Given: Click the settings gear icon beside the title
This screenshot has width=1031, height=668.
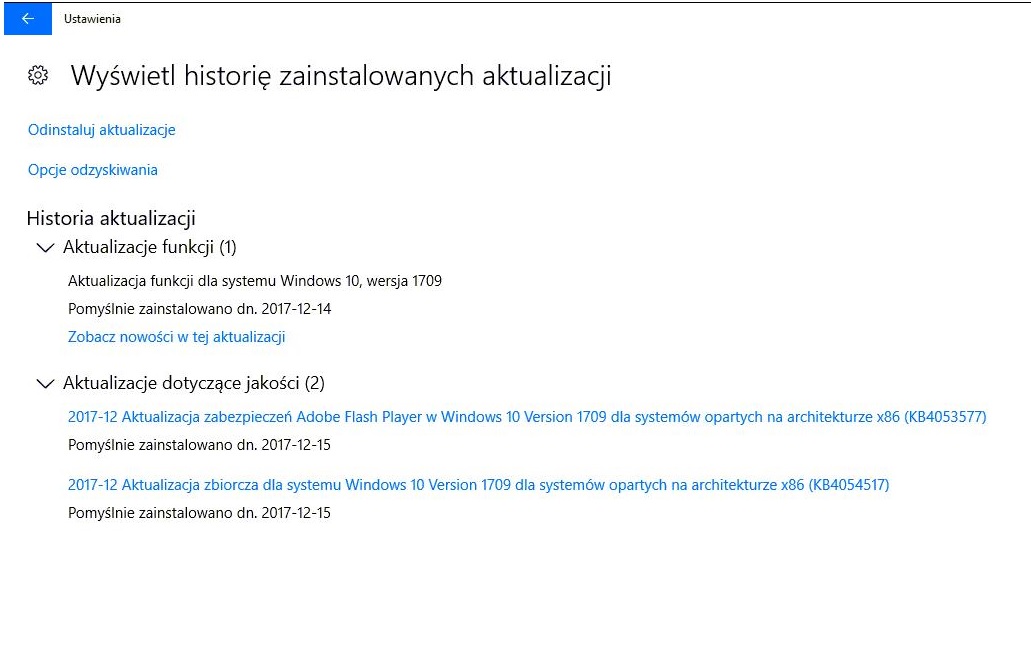Looking at the screenshot, I should tap(38, 76).
